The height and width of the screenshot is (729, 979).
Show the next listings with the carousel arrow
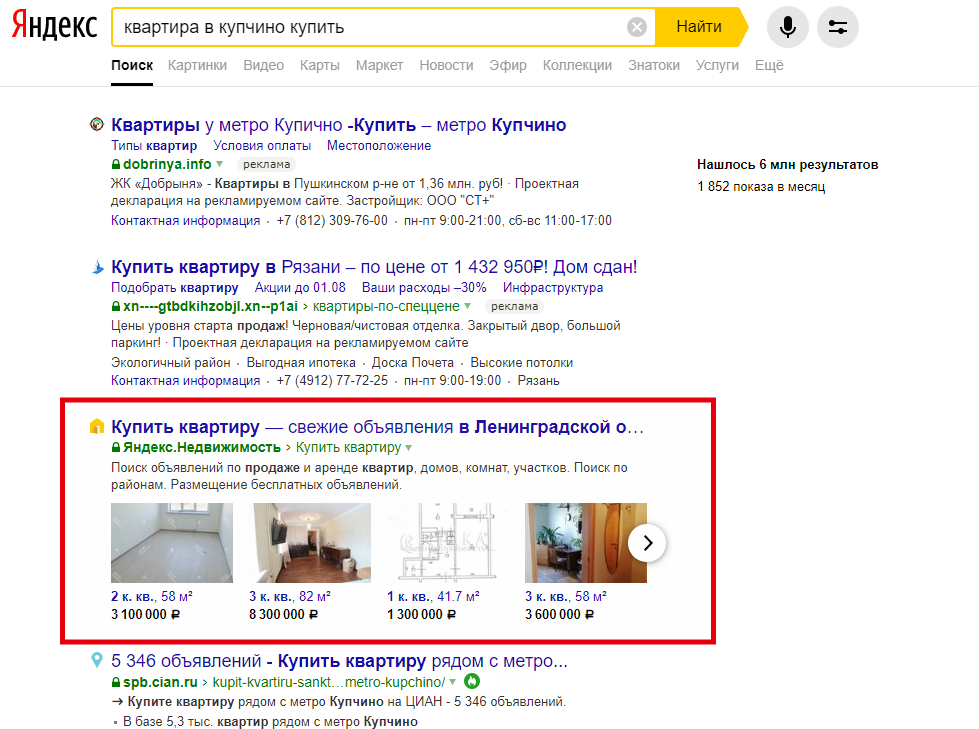pos(647,543)
